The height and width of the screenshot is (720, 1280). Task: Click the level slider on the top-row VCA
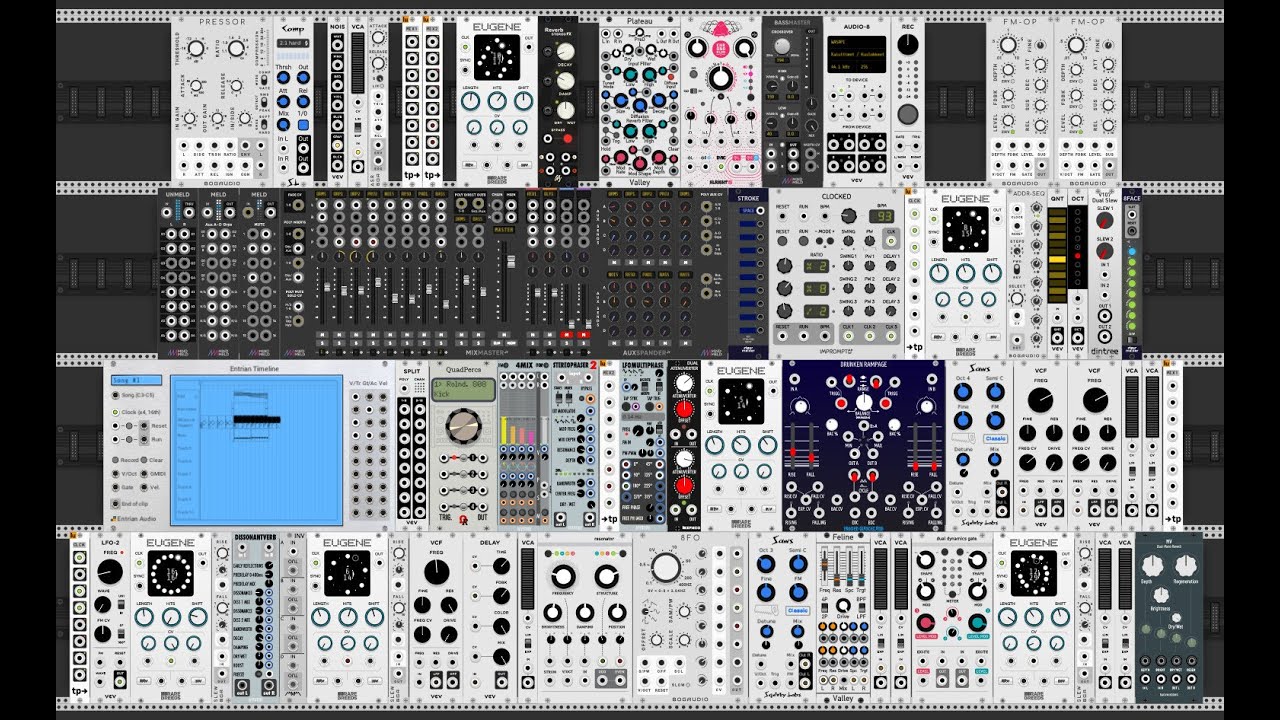(358, 65)
